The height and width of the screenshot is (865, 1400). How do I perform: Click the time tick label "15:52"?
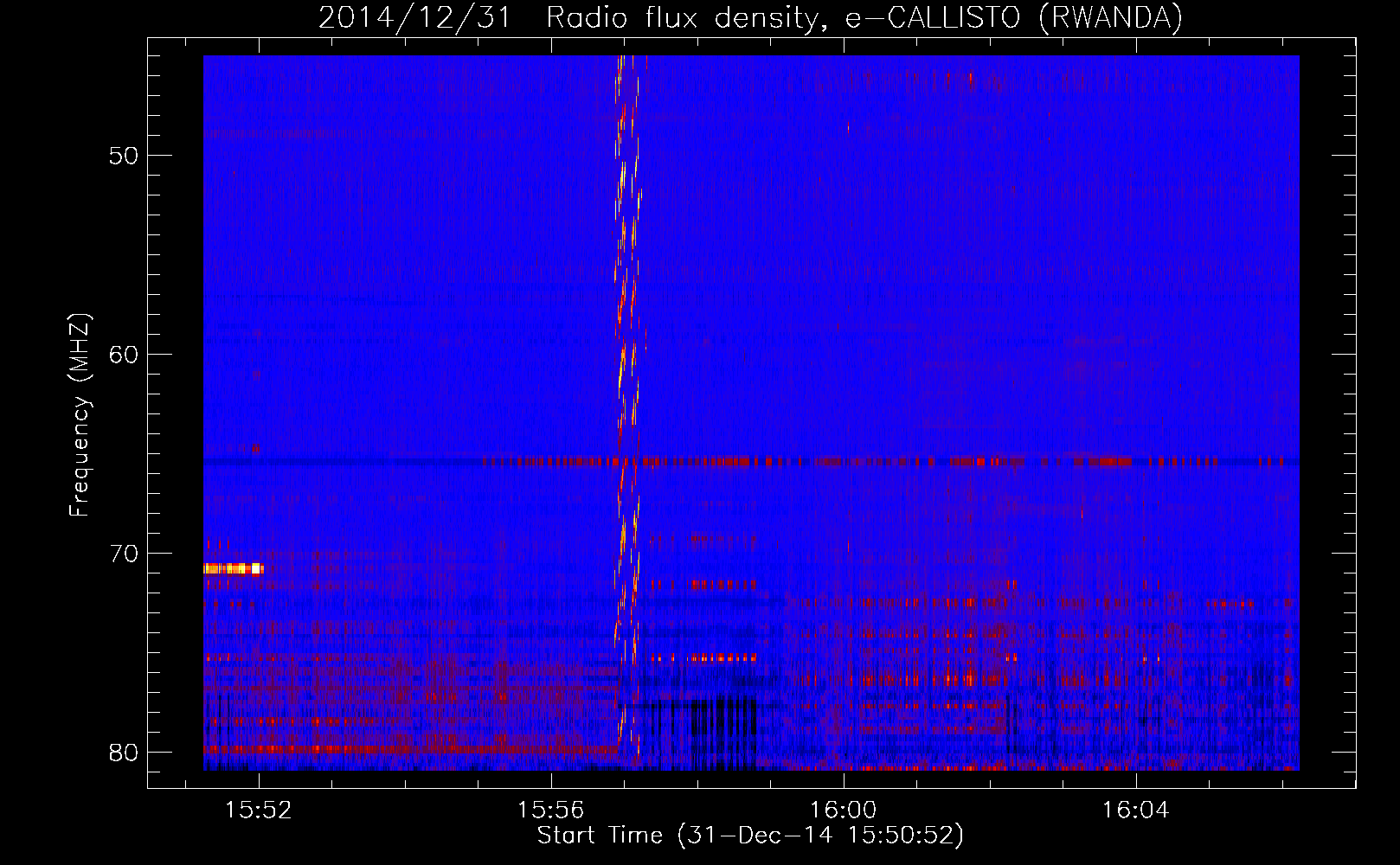point(258,811)
